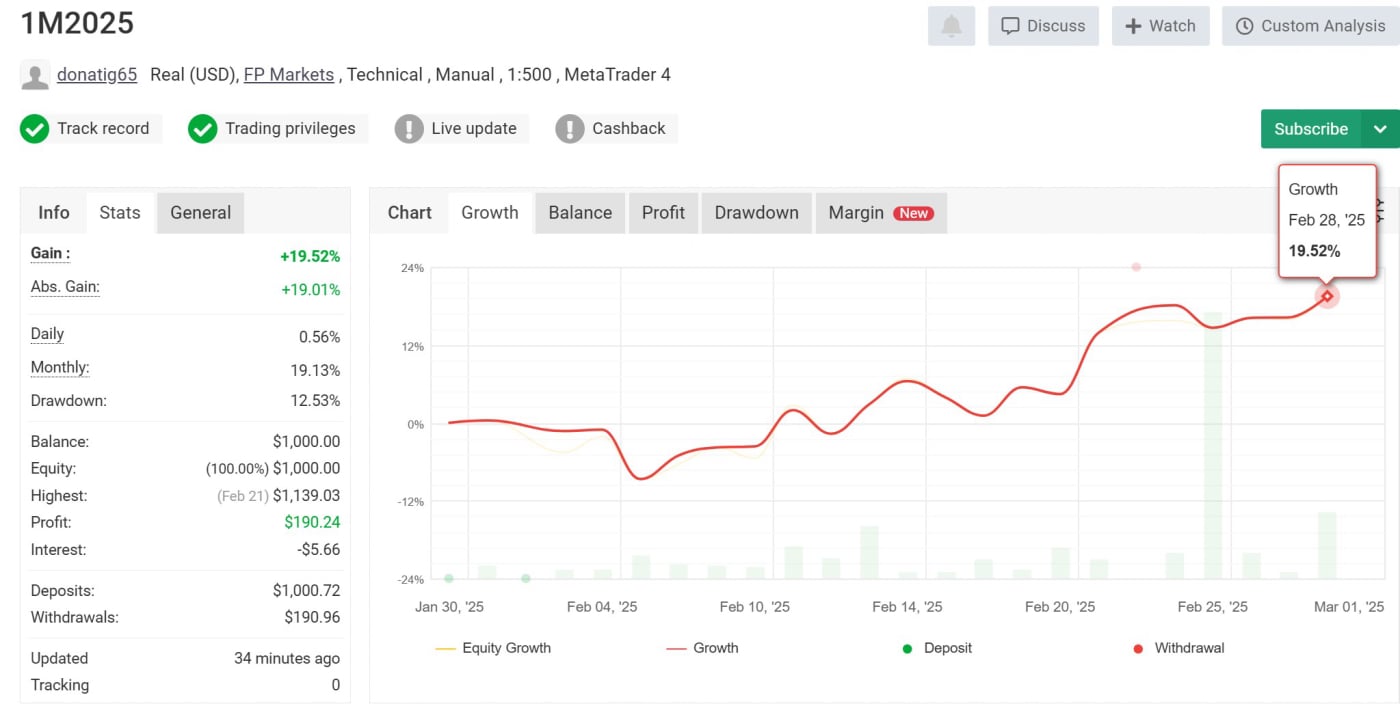Screen dimensions: 1400x704
Task: Click the red withdrawal dot on chart
Action: coord(1136,267)
